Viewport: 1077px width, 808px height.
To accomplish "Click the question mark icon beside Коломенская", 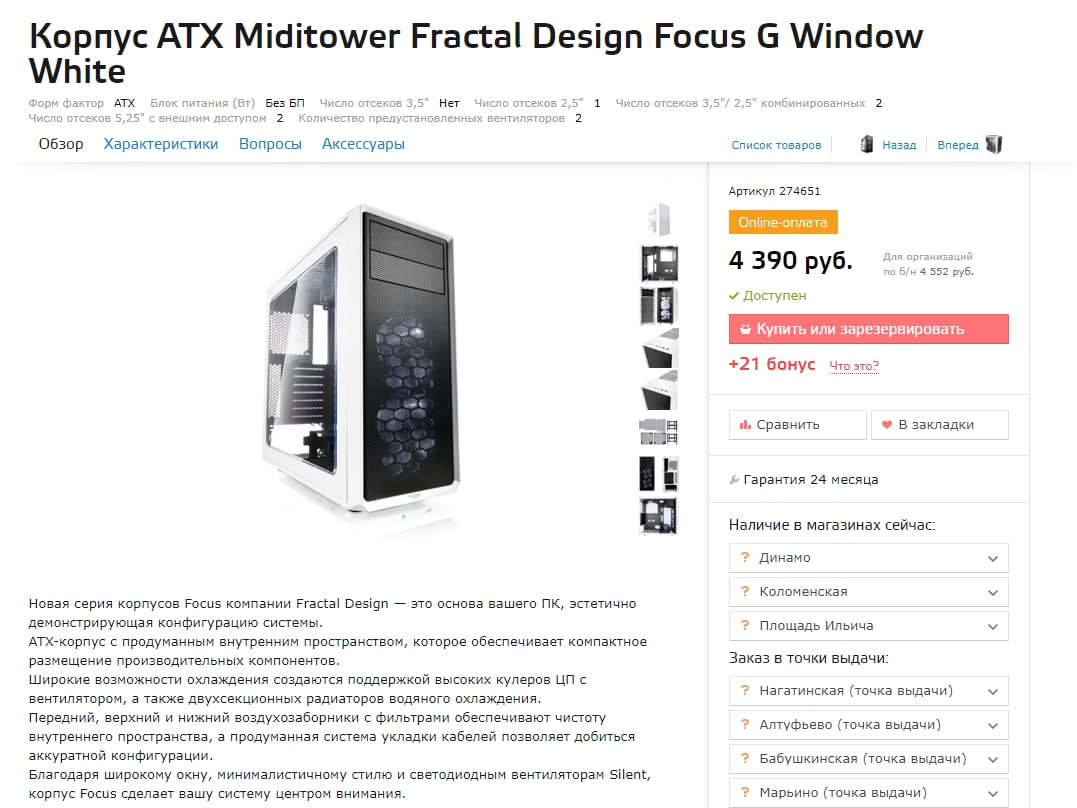I will (x=745, y=591).
